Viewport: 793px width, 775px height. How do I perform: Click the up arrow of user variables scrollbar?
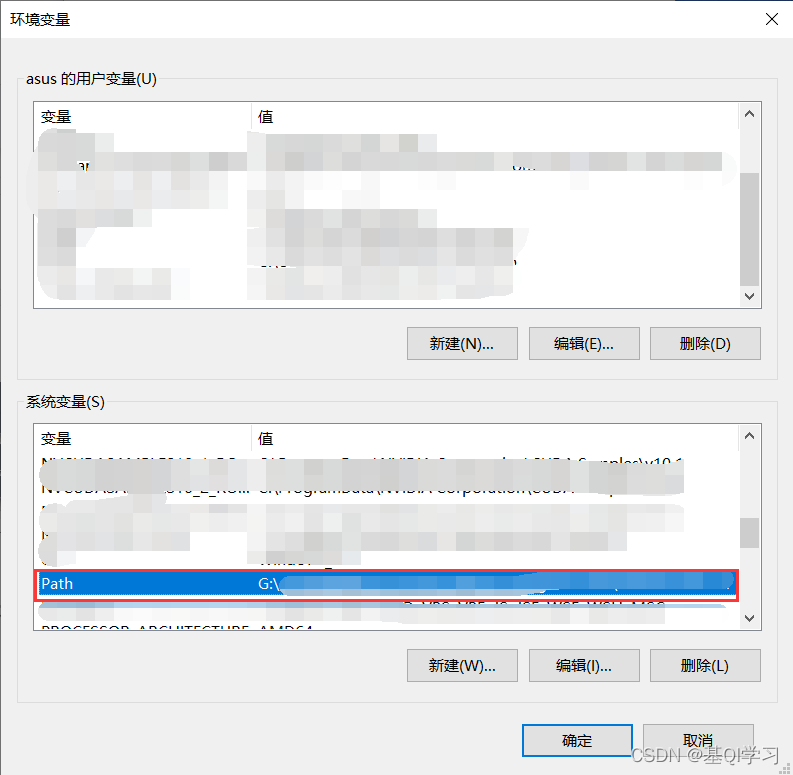pyautogui.click(x=750, y=114)
